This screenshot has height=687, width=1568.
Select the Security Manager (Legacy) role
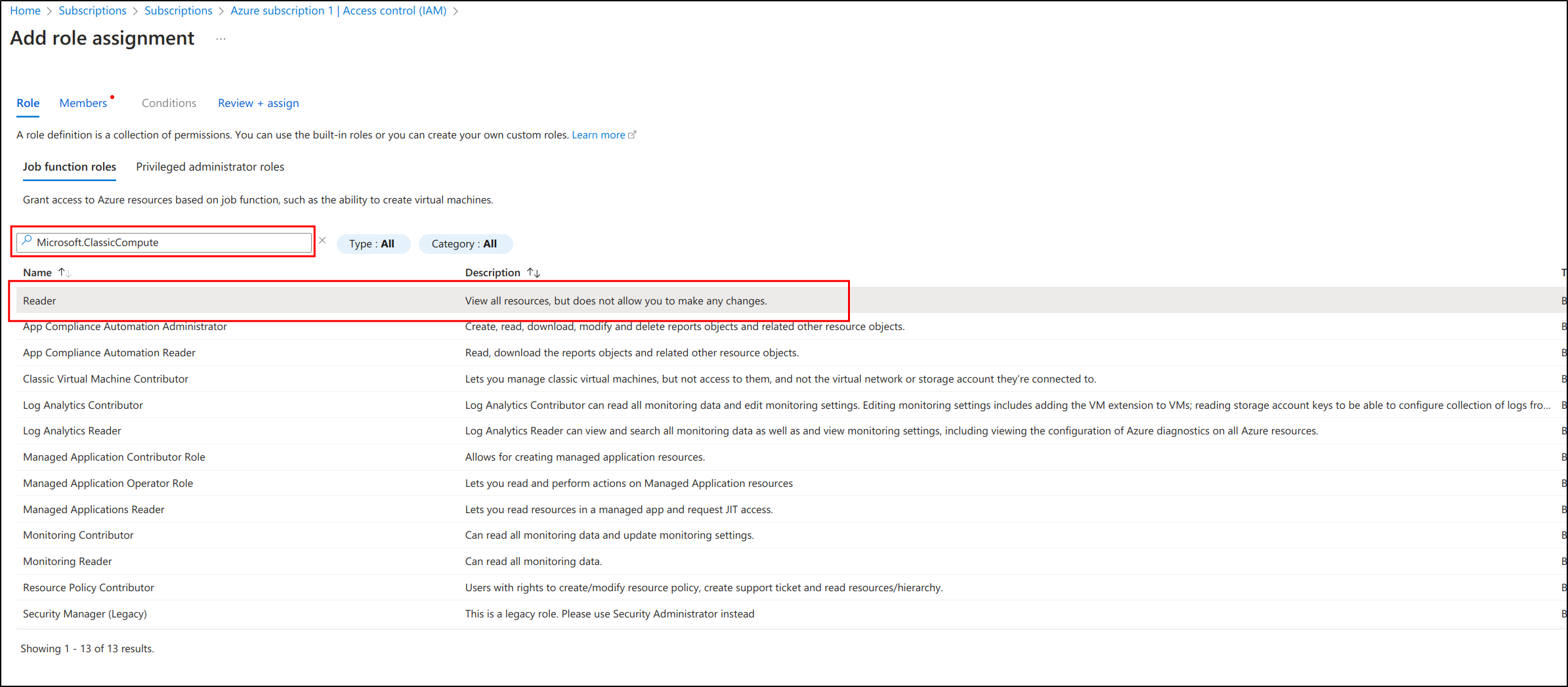pyautogui.click(x=85, y=614)
